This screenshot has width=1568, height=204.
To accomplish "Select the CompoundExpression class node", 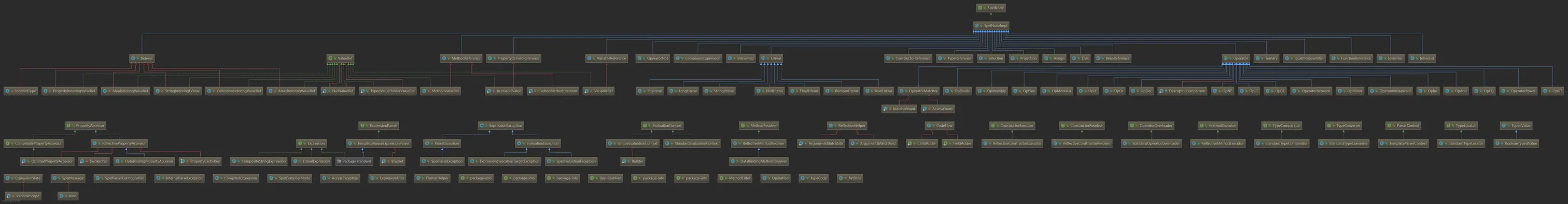I will pos(698,59).
